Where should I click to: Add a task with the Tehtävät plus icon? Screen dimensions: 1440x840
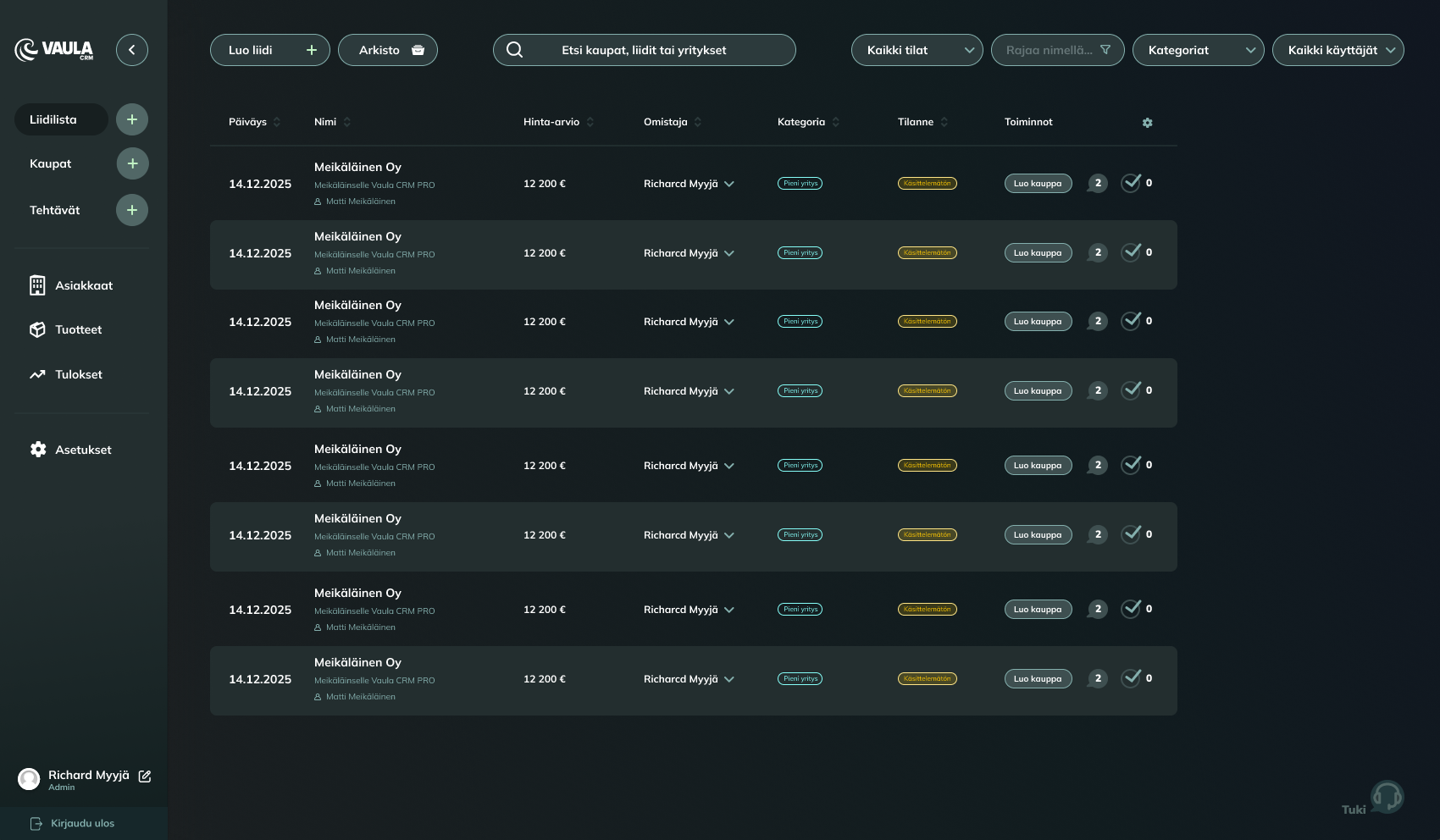point(132,210)
